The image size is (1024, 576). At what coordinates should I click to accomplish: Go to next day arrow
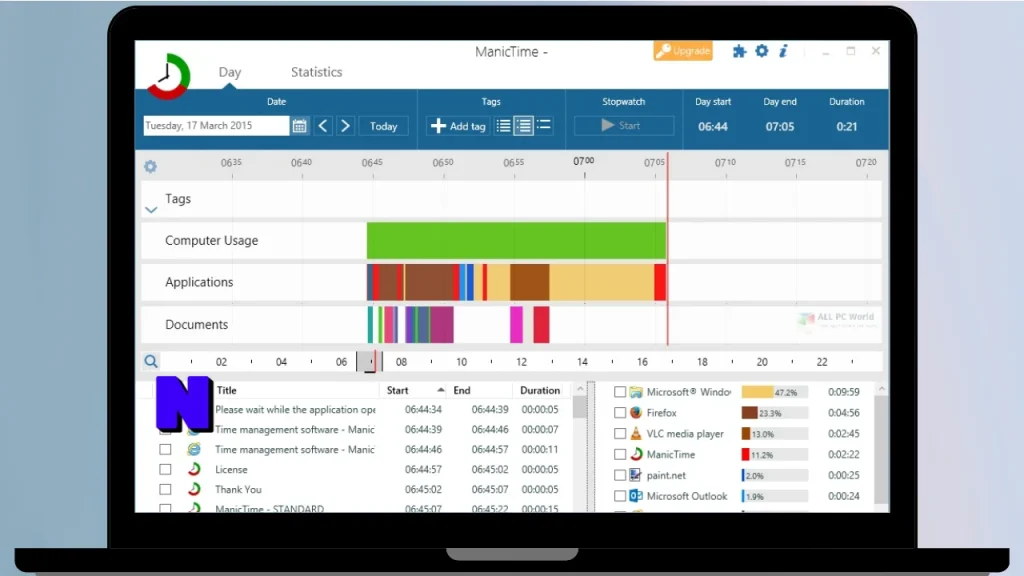tap(345, 126)
